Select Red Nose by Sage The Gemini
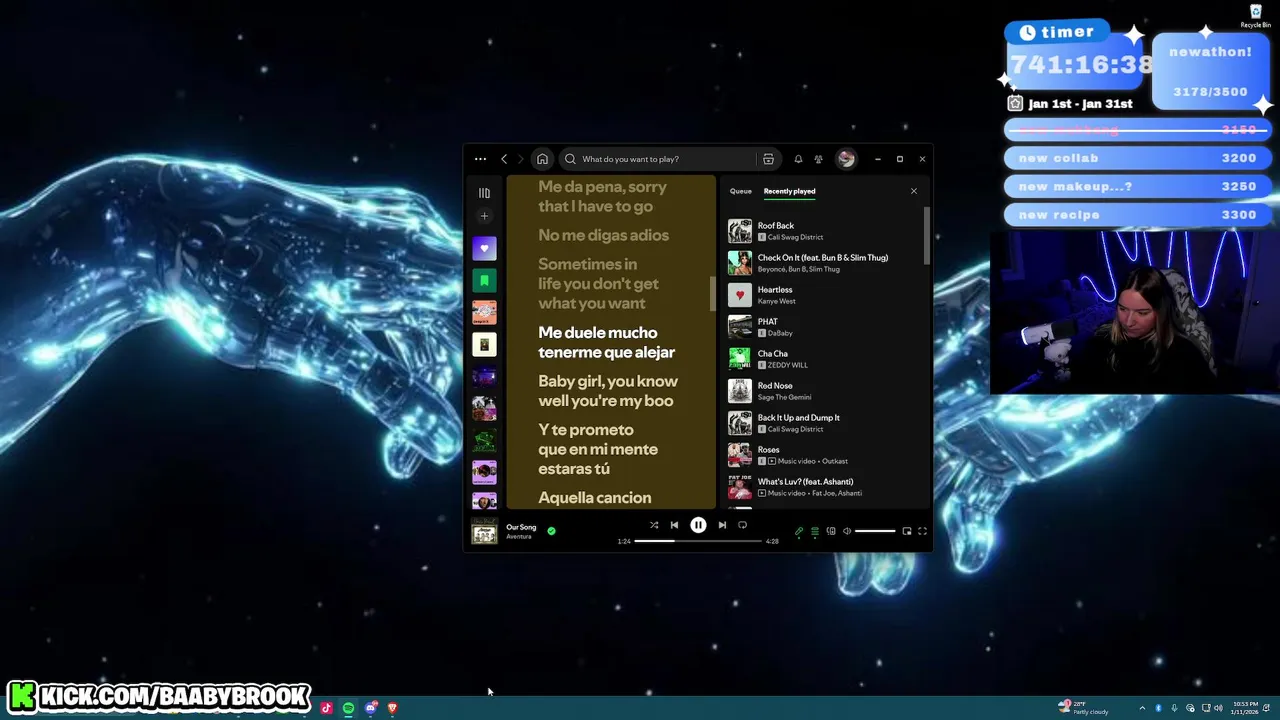 pyautogui.click(x=824, y=391)
